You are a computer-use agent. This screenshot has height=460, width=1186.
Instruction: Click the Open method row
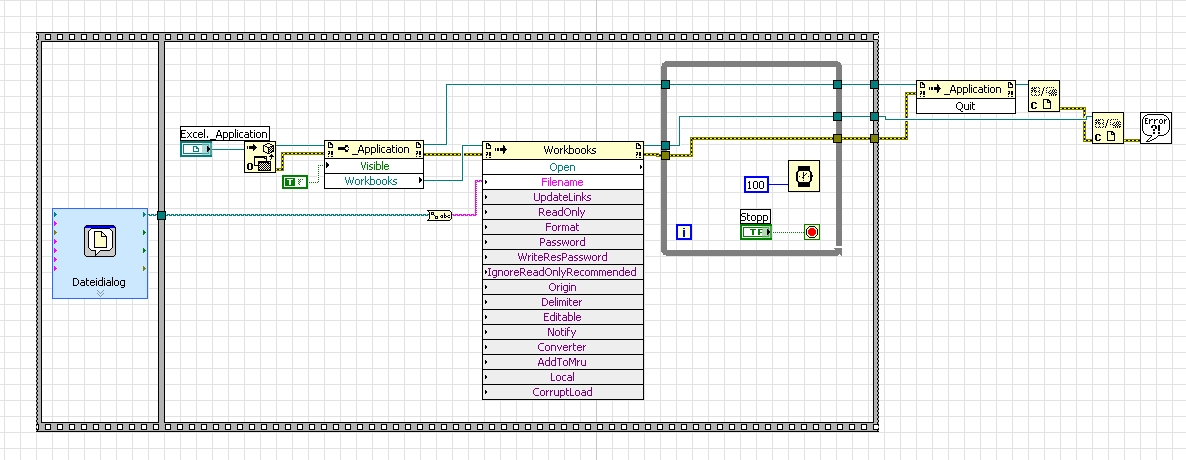pyautogui.click(x=563, y=167)
